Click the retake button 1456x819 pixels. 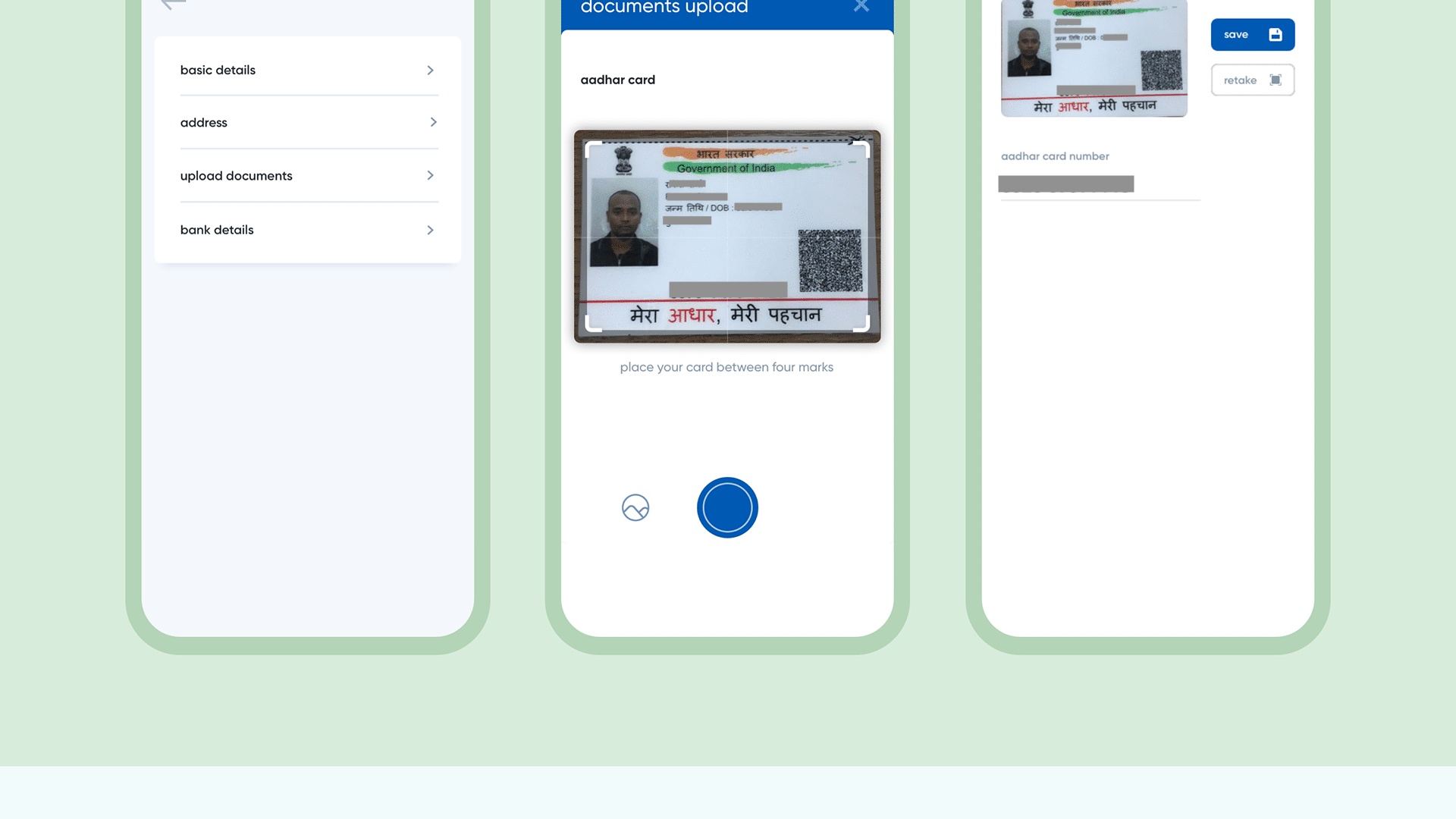pyautogui.click(x=1253, y=80)
